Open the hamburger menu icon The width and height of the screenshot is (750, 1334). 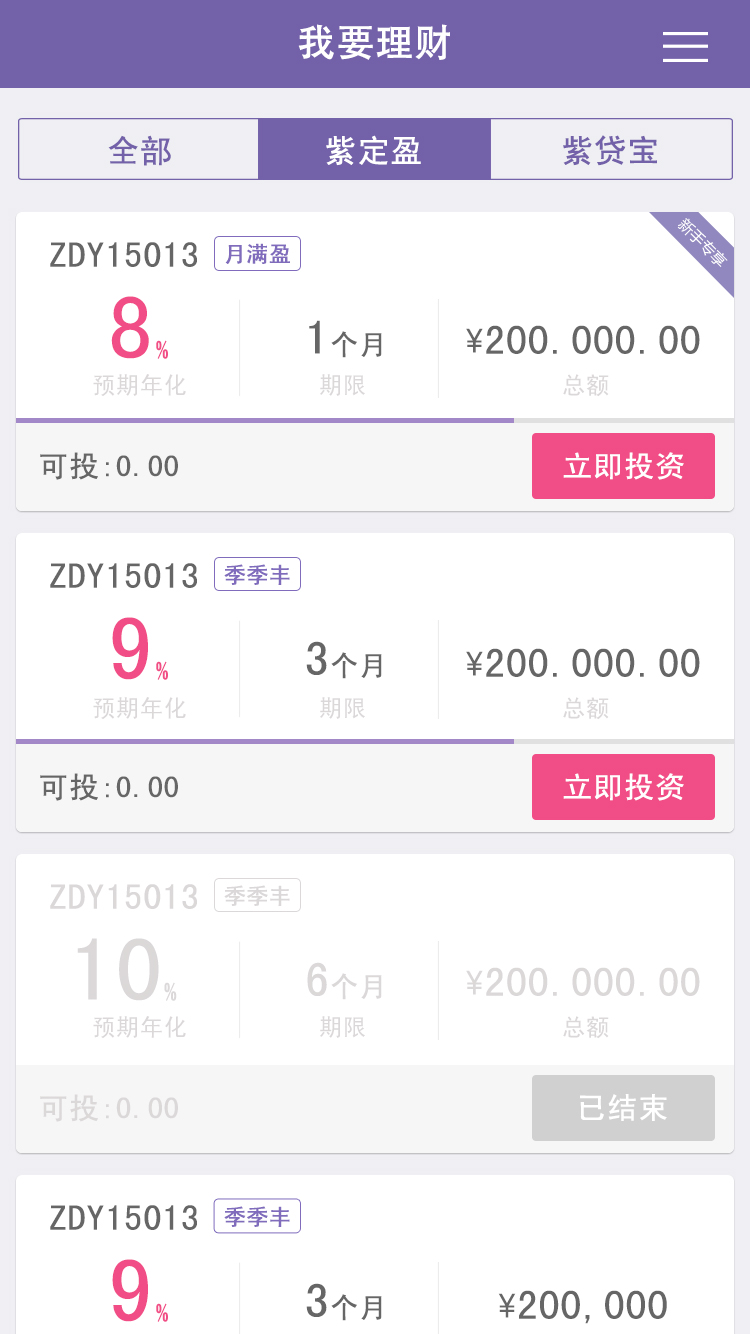685,46
